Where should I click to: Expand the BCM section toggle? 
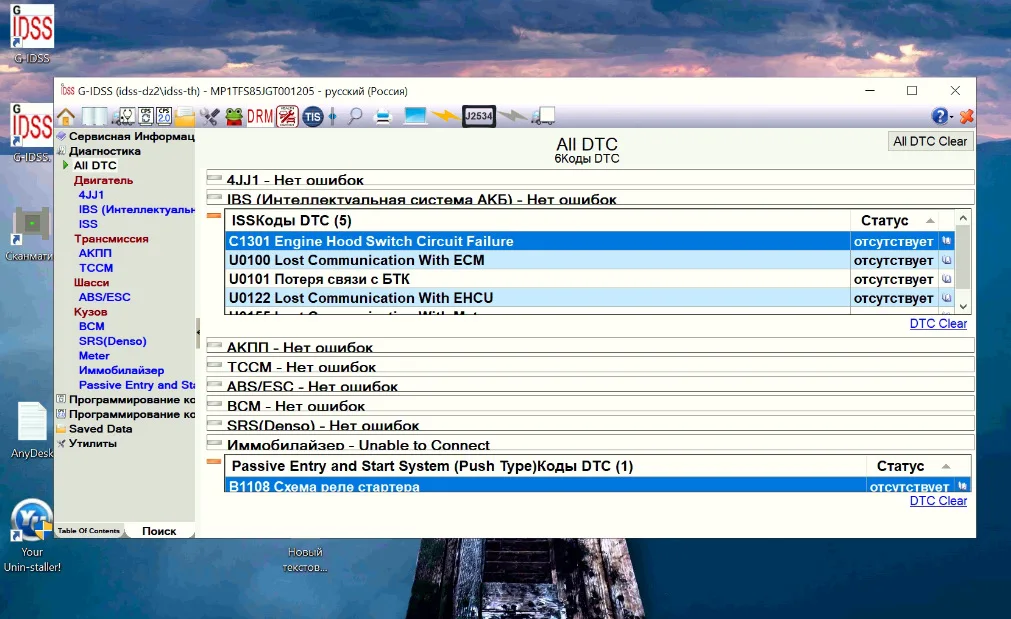coord(213,404)
